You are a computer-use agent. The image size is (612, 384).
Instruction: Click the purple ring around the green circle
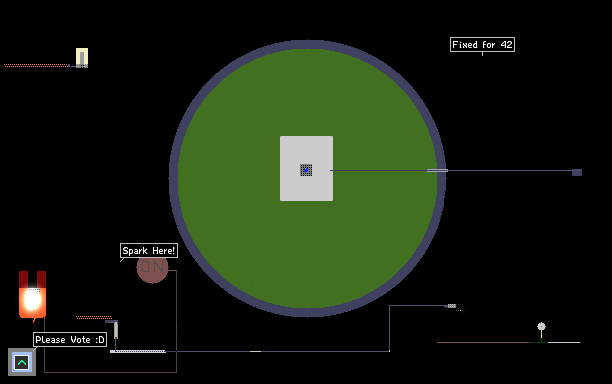[x=174, y=176]
